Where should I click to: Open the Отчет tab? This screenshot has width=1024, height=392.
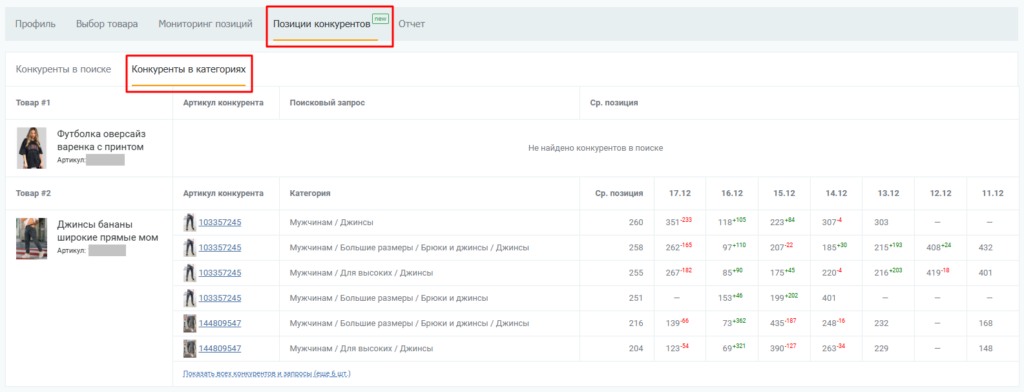(411, 24)
